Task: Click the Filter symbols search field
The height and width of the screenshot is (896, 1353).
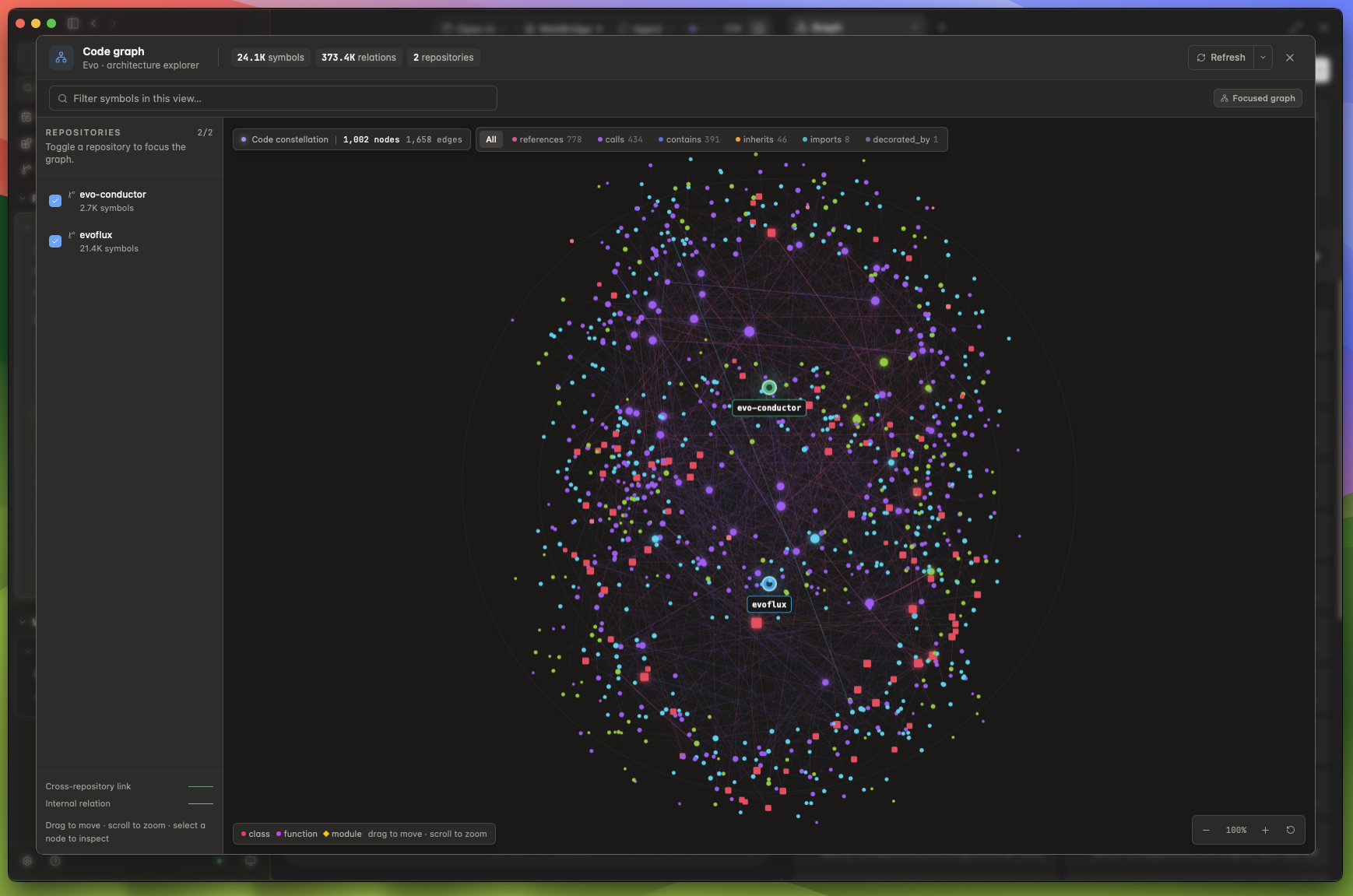Action: [x=273, y=98]
